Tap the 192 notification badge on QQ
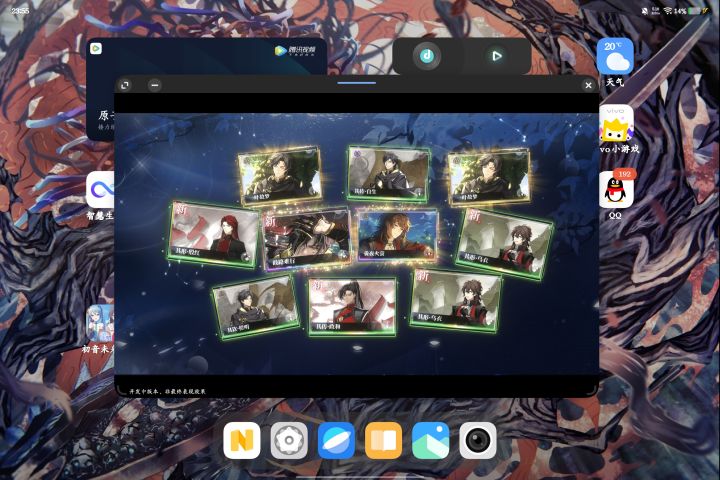The height and width of the screenshot is (480, 720). [x=624, y=174]
